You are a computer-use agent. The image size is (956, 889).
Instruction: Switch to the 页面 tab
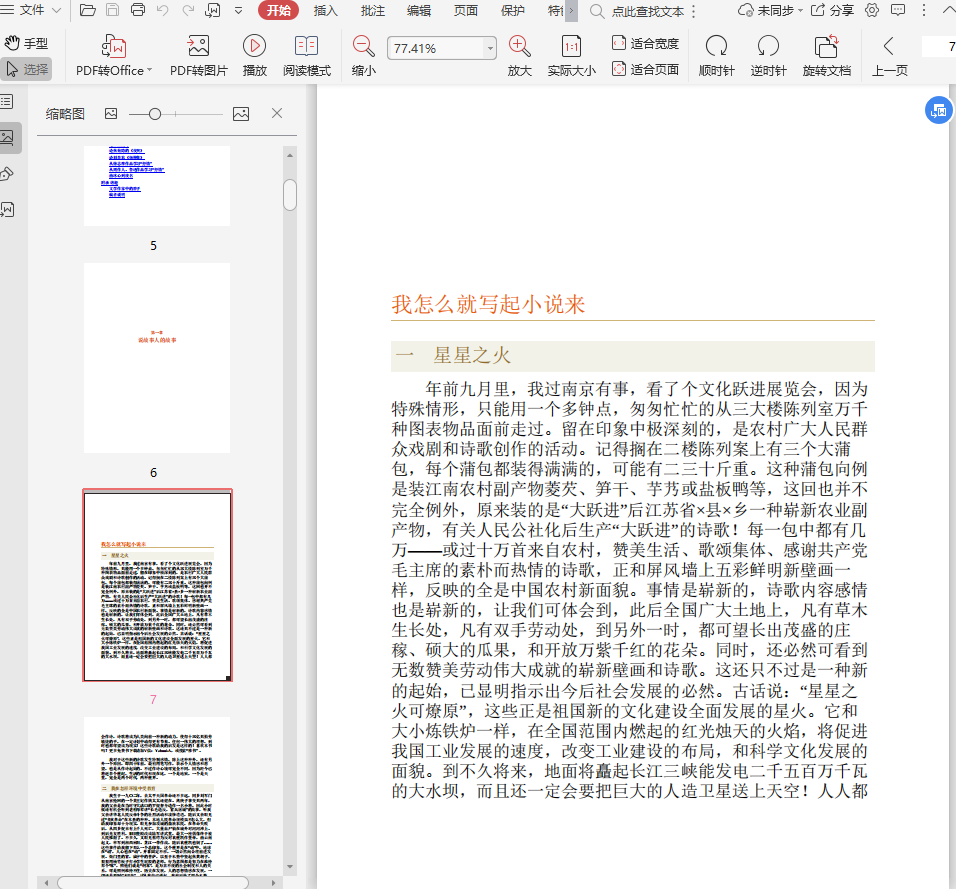466,10
